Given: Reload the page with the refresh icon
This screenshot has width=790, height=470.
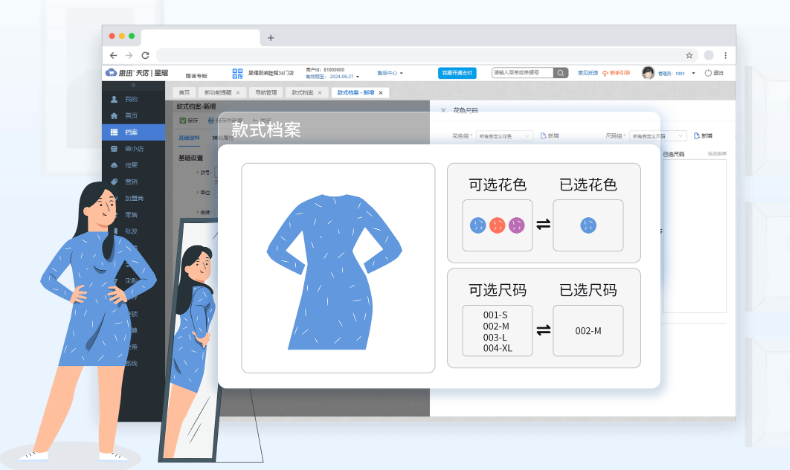Looking at the screenshot, I should tap(145, 55).
